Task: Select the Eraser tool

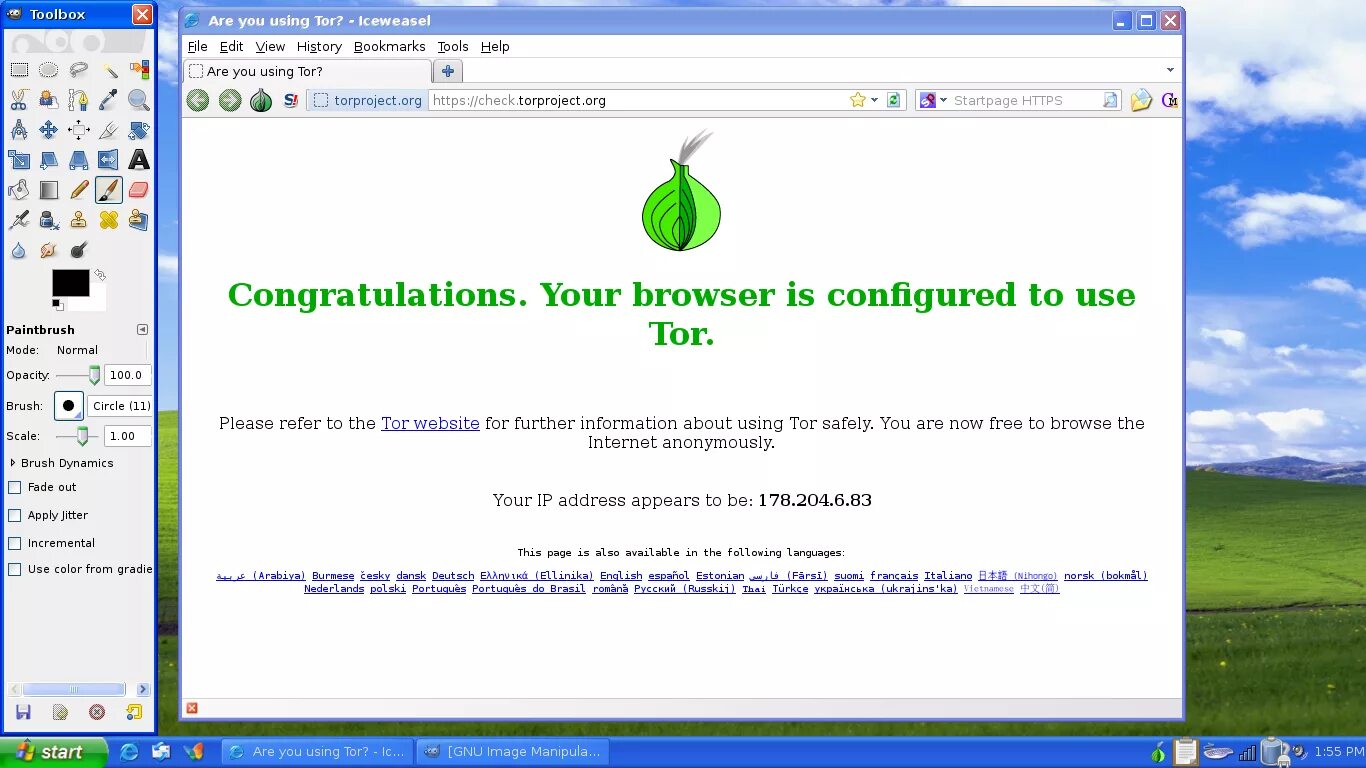Action: [x=139, y=190]
